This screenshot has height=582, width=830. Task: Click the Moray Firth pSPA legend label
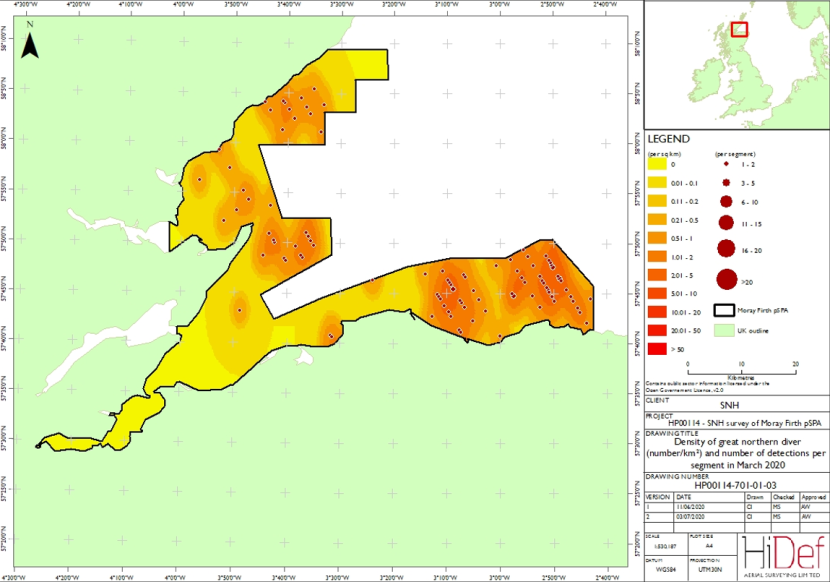point(763,310)
